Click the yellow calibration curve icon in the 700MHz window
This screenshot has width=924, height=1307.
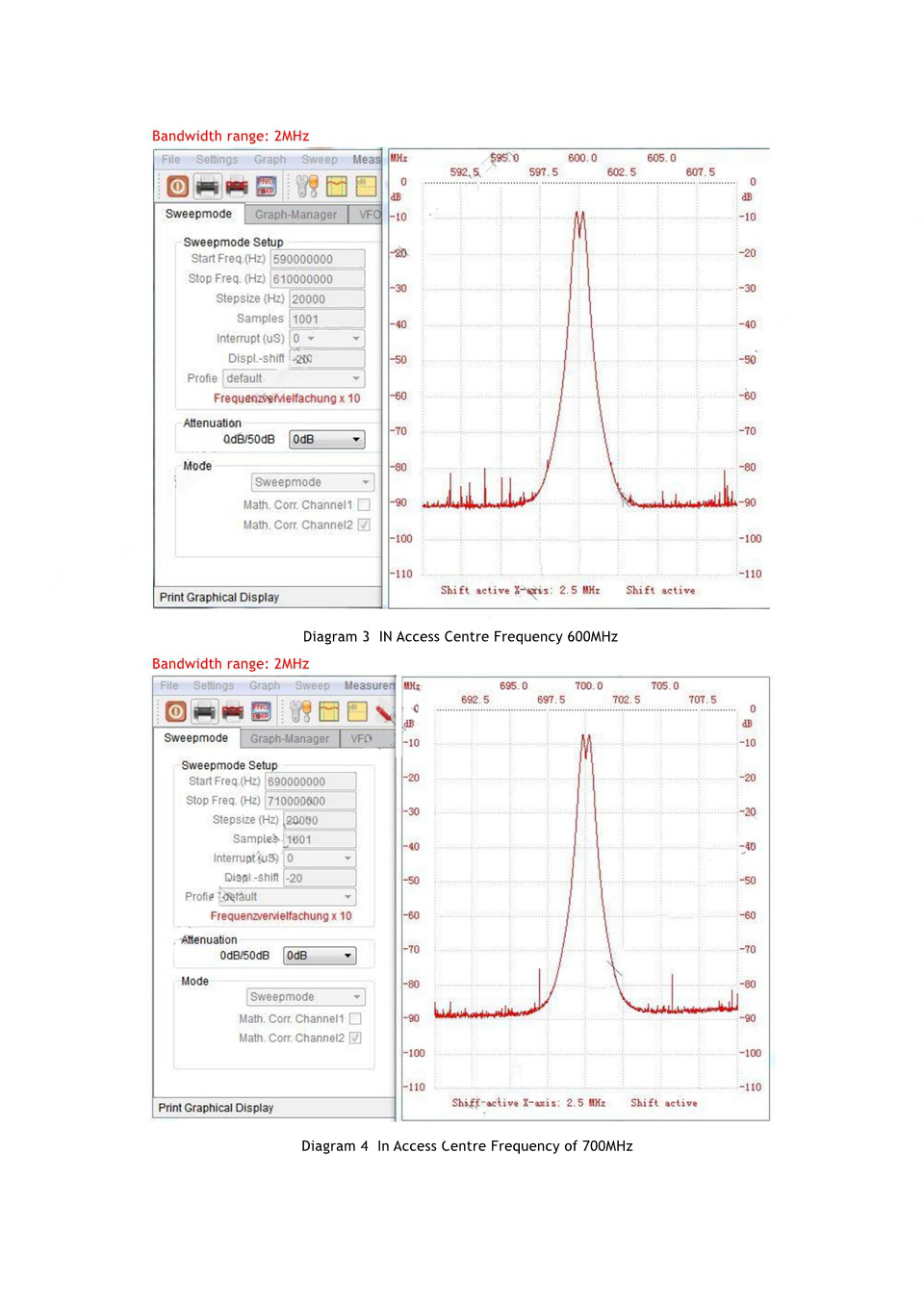[x=329, y=711]
